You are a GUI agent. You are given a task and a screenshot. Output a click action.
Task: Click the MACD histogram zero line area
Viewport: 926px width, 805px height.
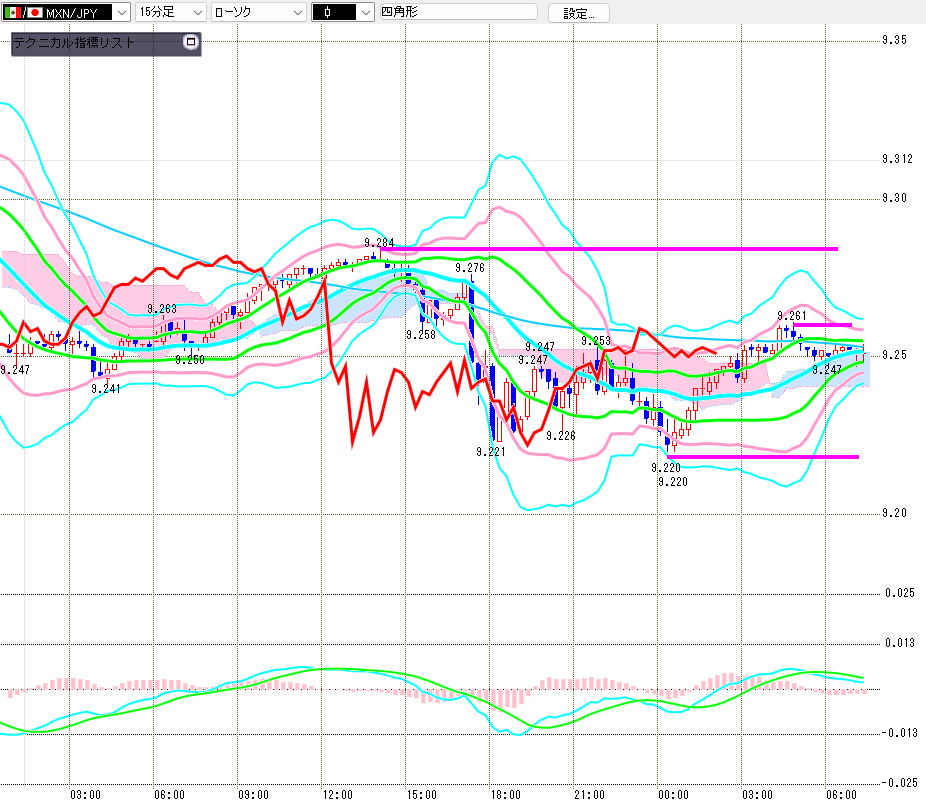tap(440, 689)
